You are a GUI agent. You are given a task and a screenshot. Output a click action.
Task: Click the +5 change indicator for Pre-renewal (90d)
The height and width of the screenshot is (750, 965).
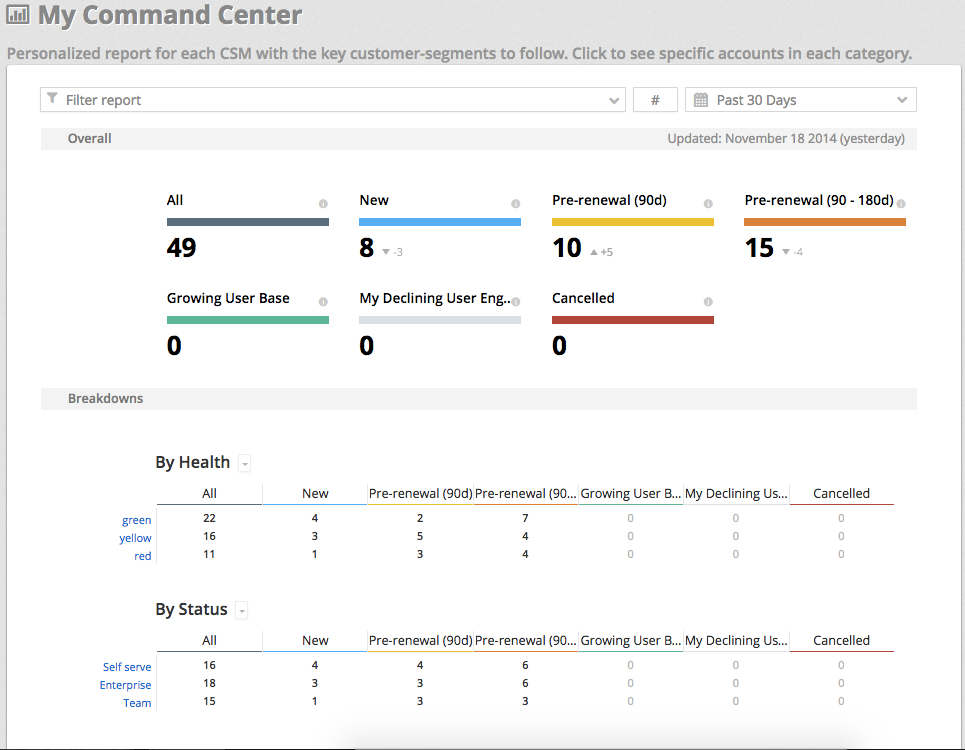coord(601,252)
